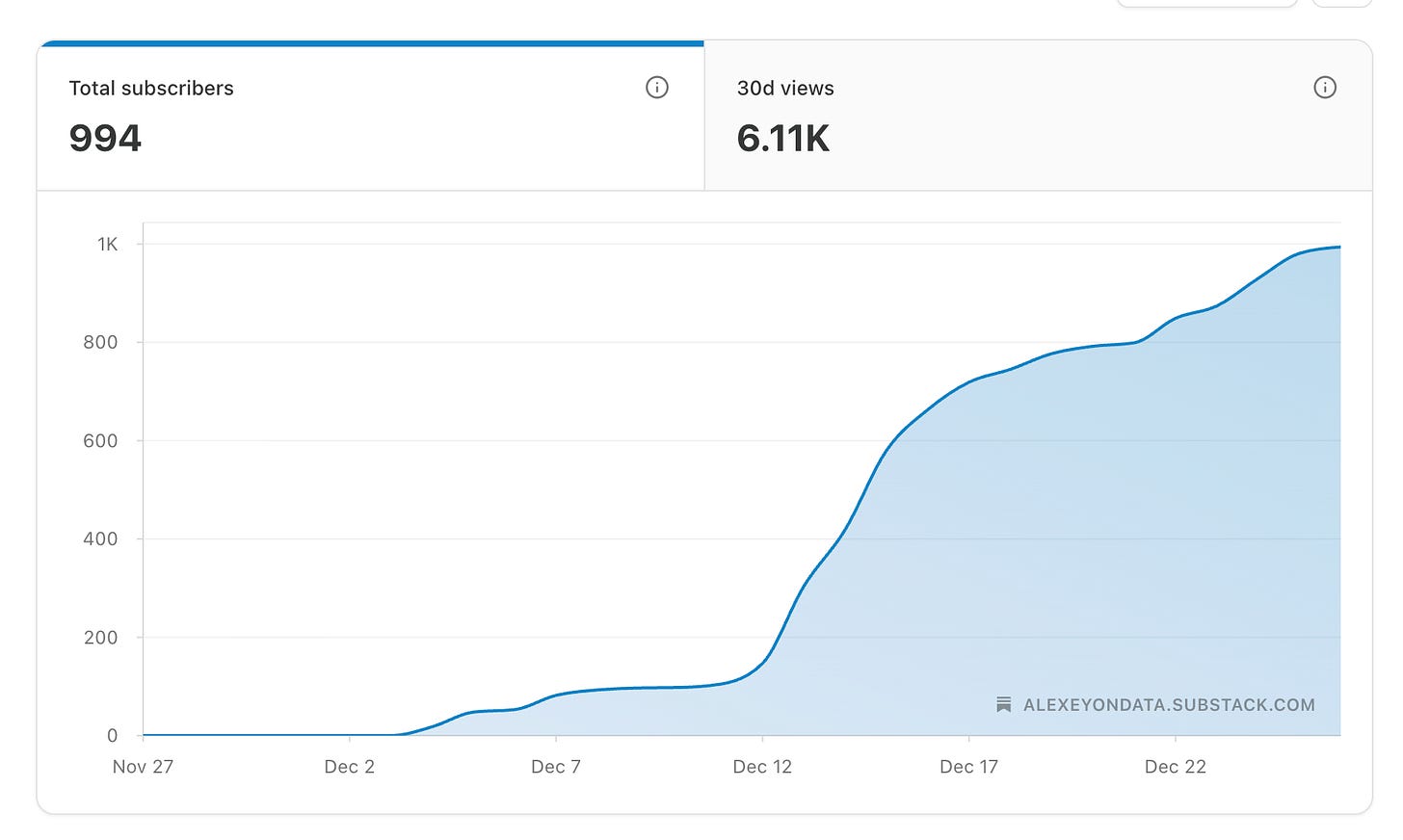This screenshot has height=840, width=1403.
Task: Click the 400 y-axis label
Action: (x=100, y=538)
